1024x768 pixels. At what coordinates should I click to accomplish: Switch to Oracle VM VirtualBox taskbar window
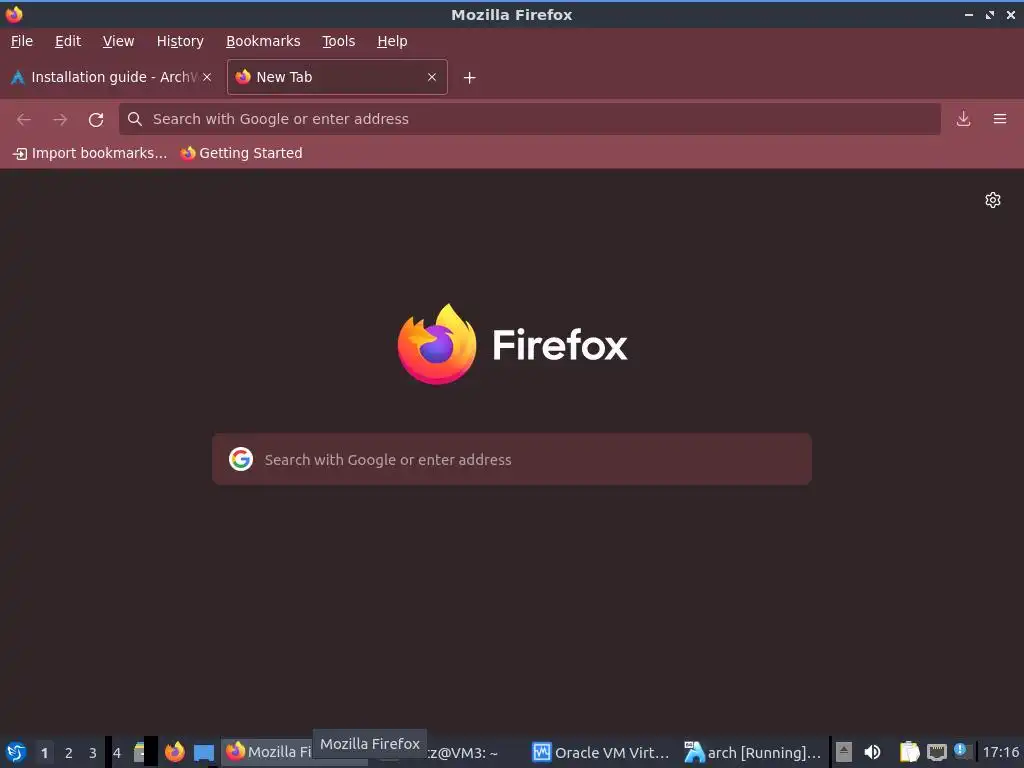(601, 752)
